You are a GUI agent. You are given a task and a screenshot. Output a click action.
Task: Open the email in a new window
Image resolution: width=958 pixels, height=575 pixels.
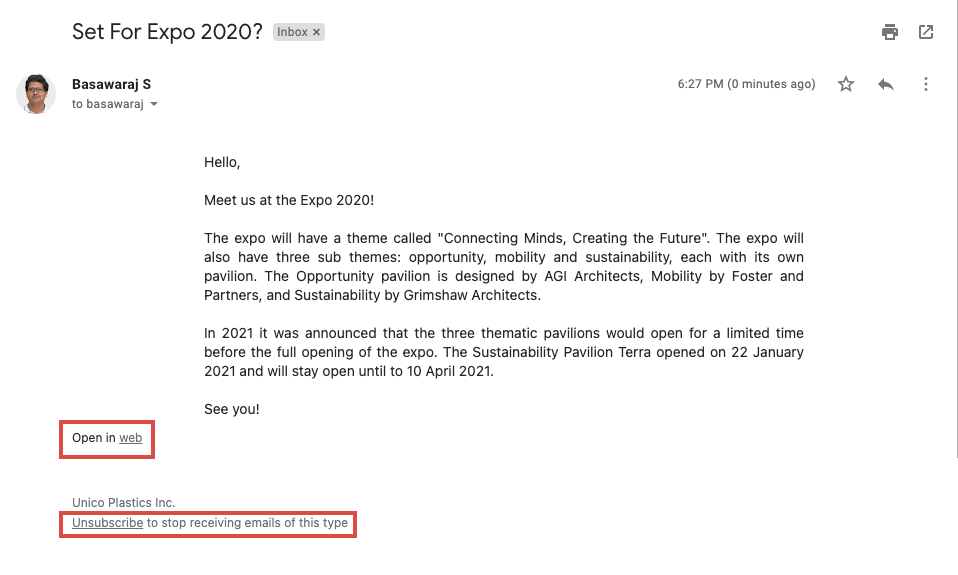pyautogui.click(x=926, y=32)
